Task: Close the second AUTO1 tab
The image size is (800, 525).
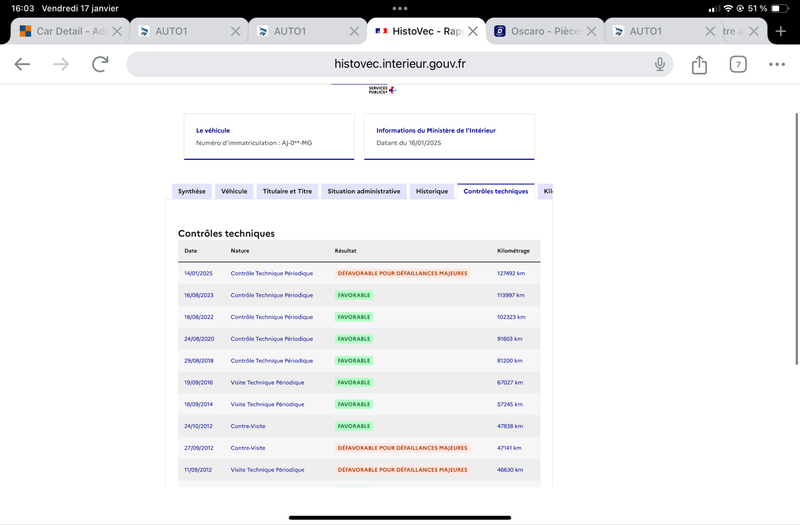Action: pyautogui.click(x=354, y=31)
